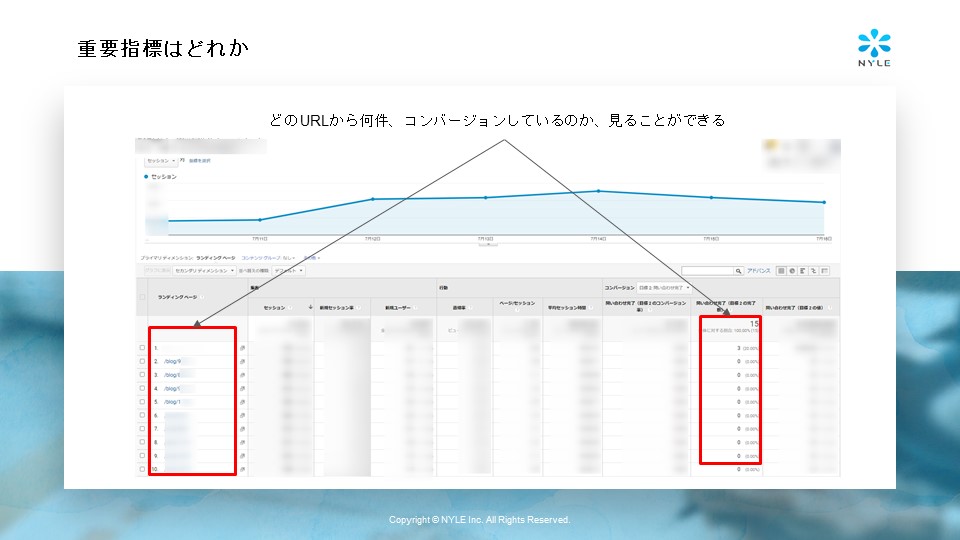Open row 5 external link icon

tap(242, 402)
